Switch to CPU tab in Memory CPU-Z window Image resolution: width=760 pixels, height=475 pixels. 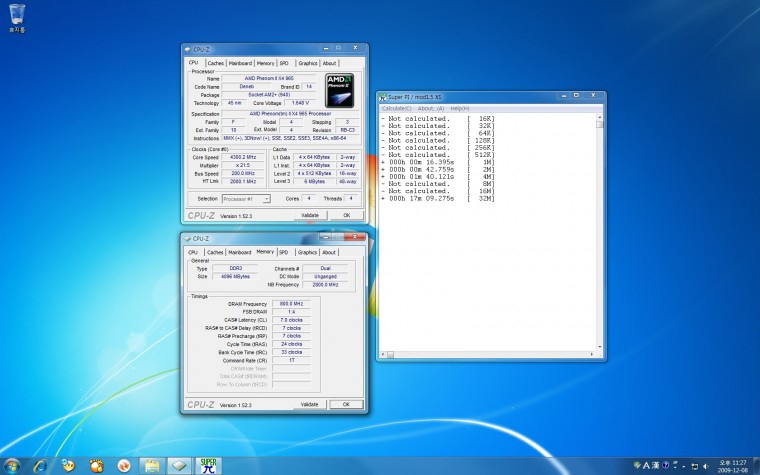tap(193, 253)
